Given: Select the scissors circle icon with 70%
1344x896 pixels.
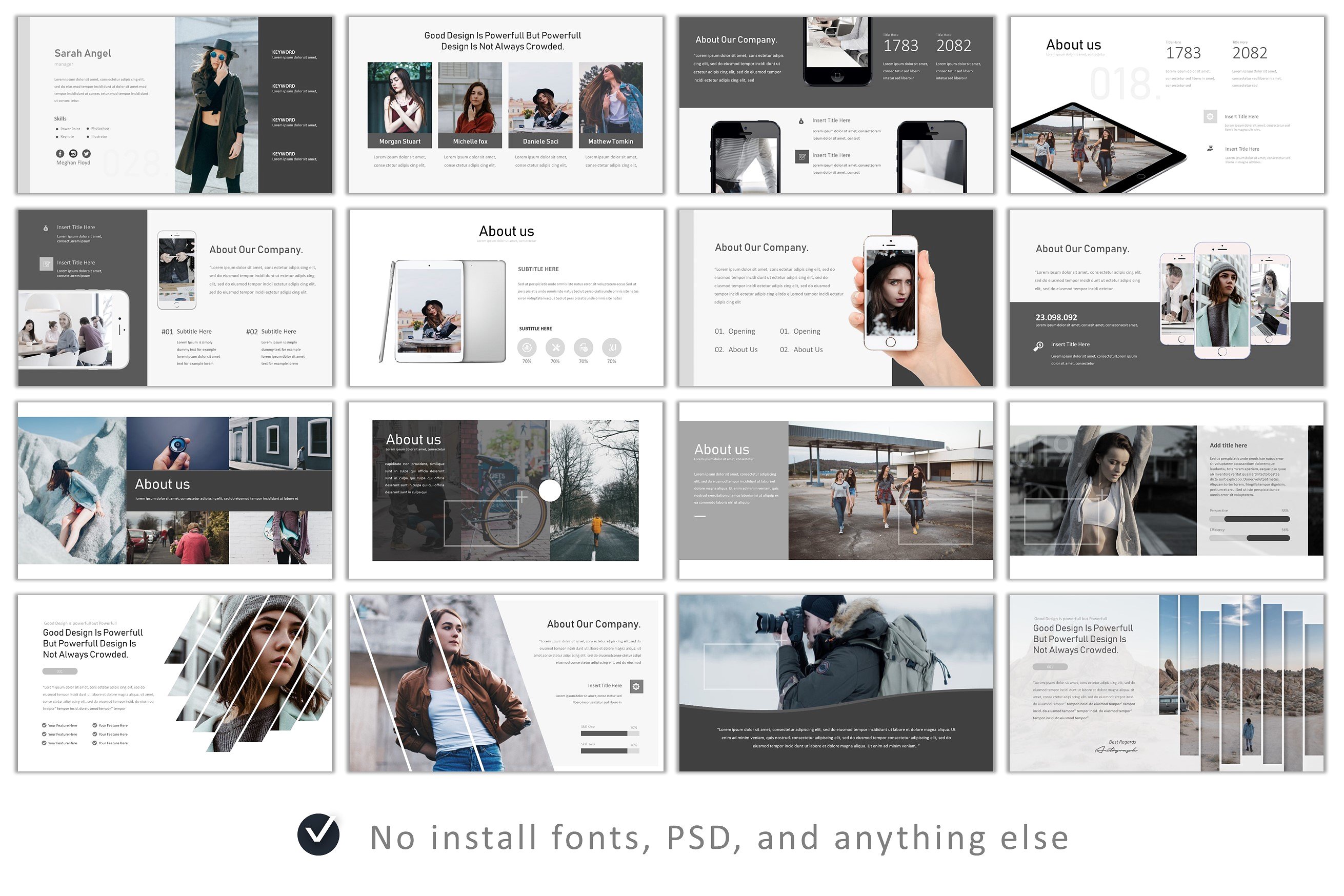Looking at the screenshot, I should pyautogui.click(x=611, y=348).
